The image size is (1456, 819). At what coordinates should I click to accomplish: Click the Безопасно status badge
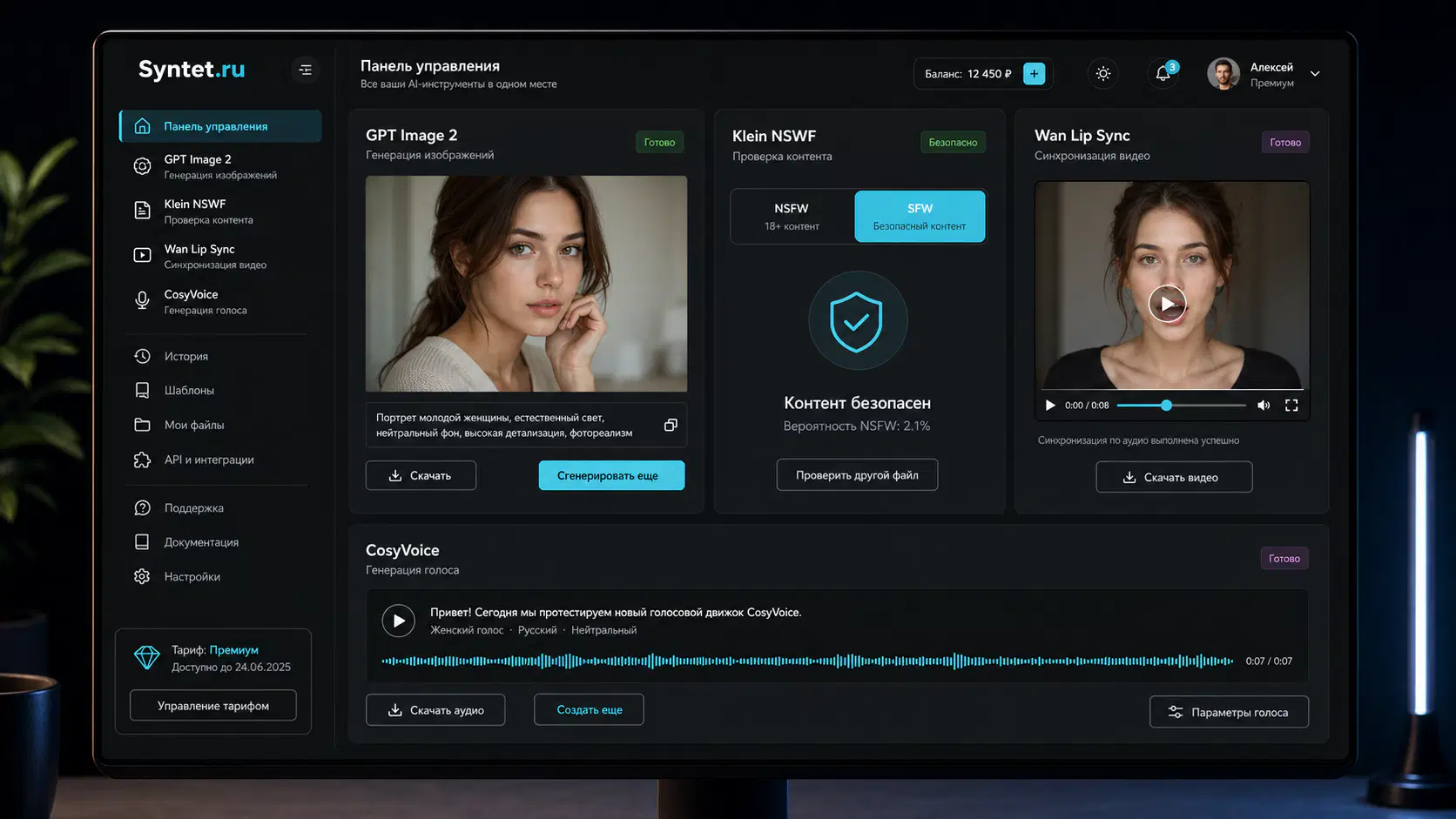point(953,143)
